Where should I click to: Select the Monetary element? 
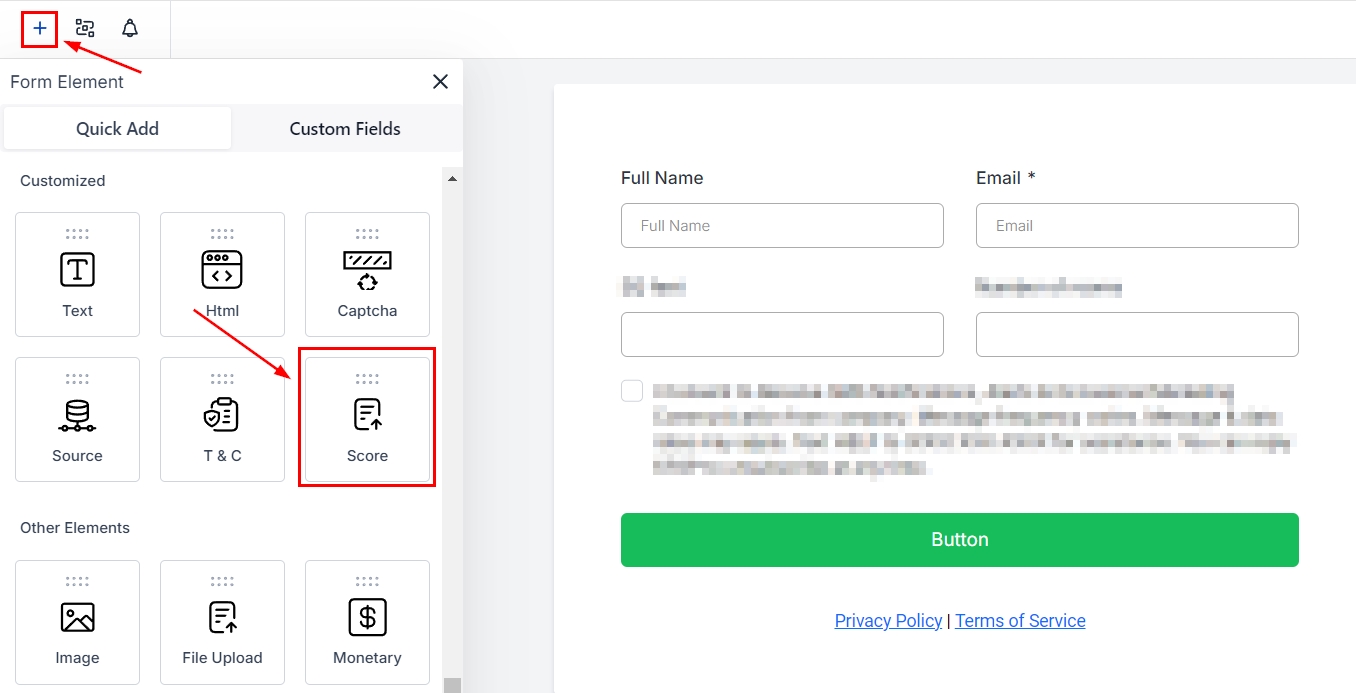coord(367,622)
